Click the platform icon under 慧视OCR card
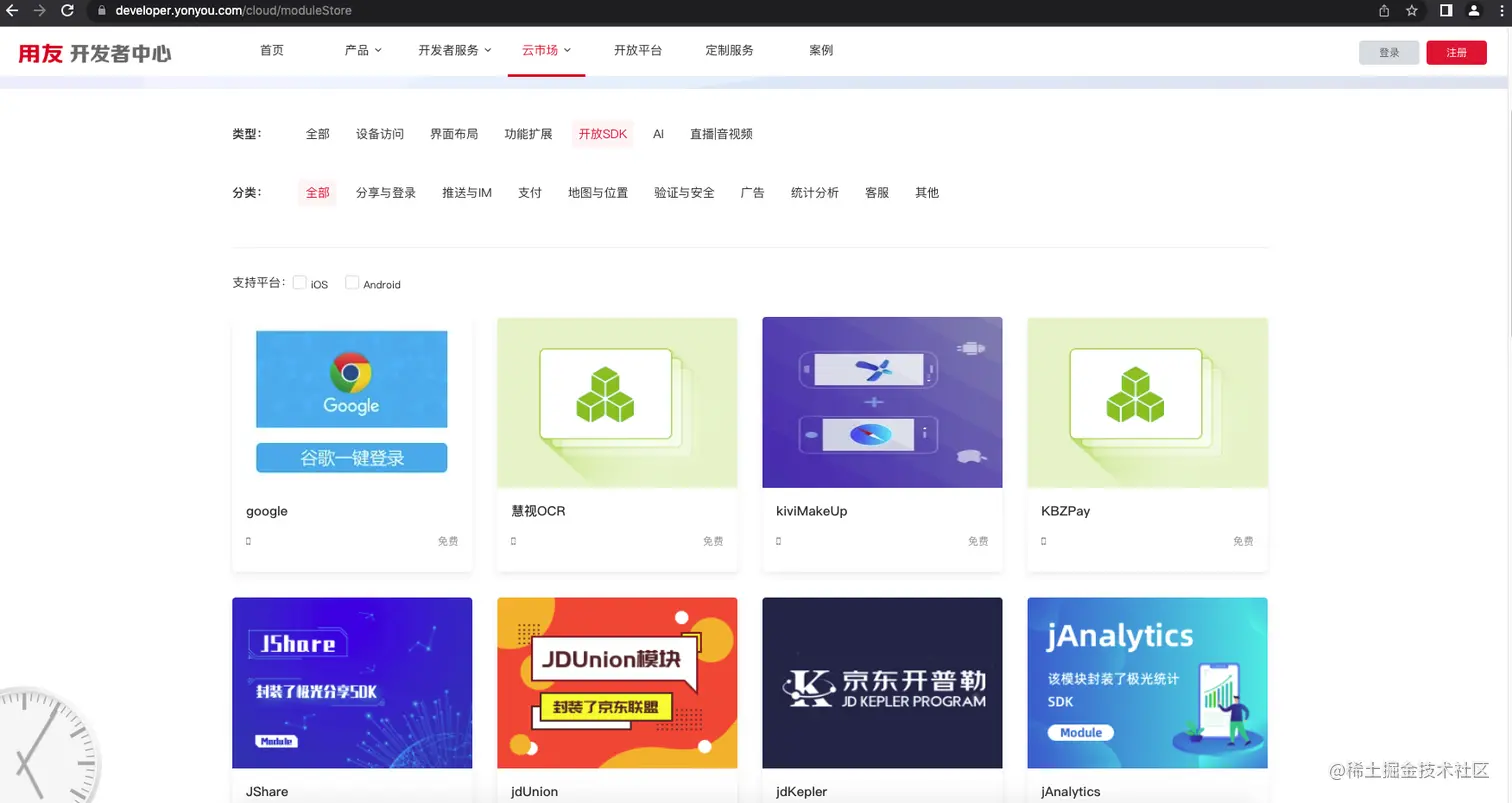1512x803 pixels. (x=513, y=541)
